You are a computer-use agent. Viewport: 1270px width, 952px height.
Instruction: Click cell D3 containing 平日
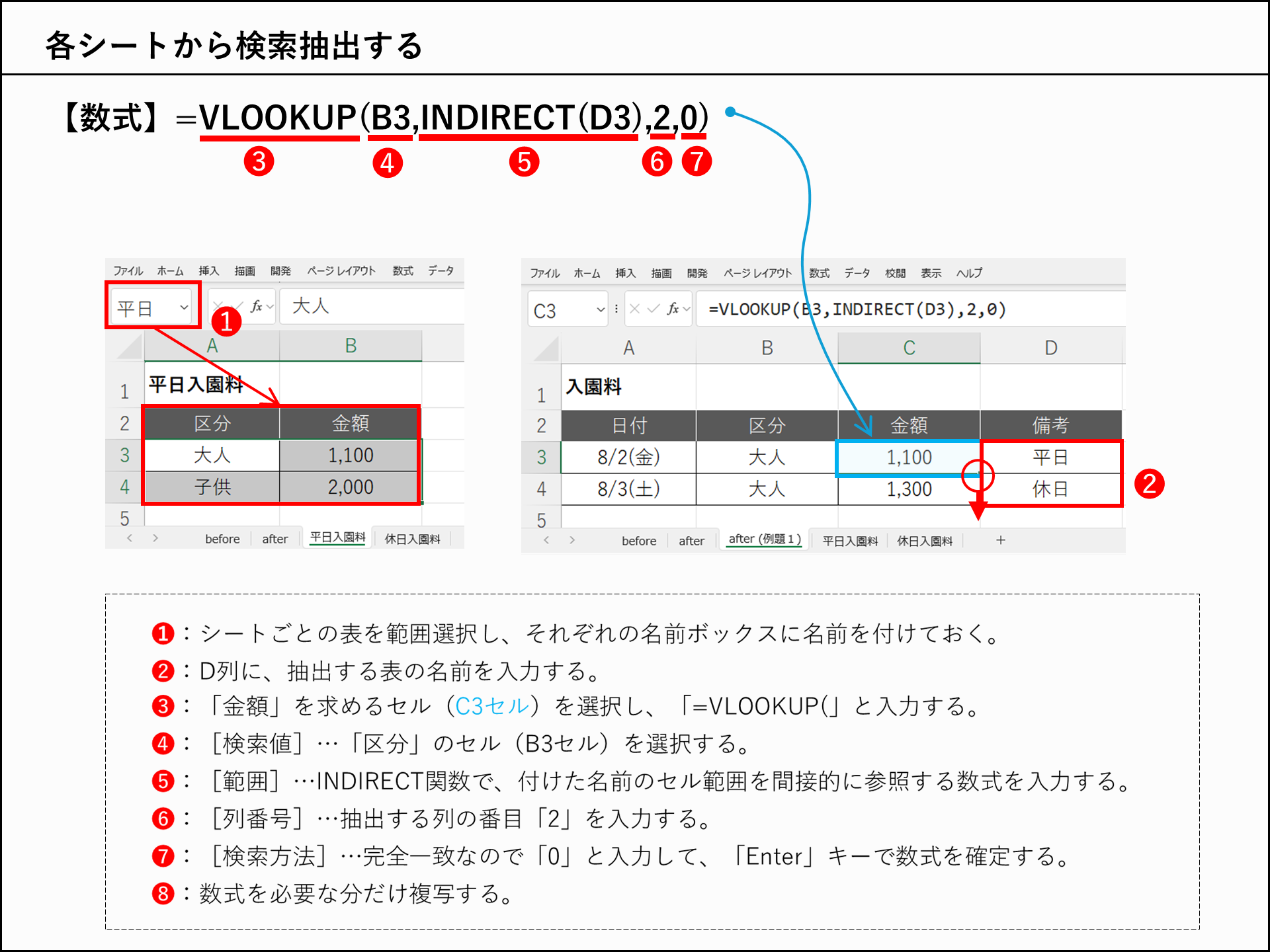click(x=1051, y=457)
